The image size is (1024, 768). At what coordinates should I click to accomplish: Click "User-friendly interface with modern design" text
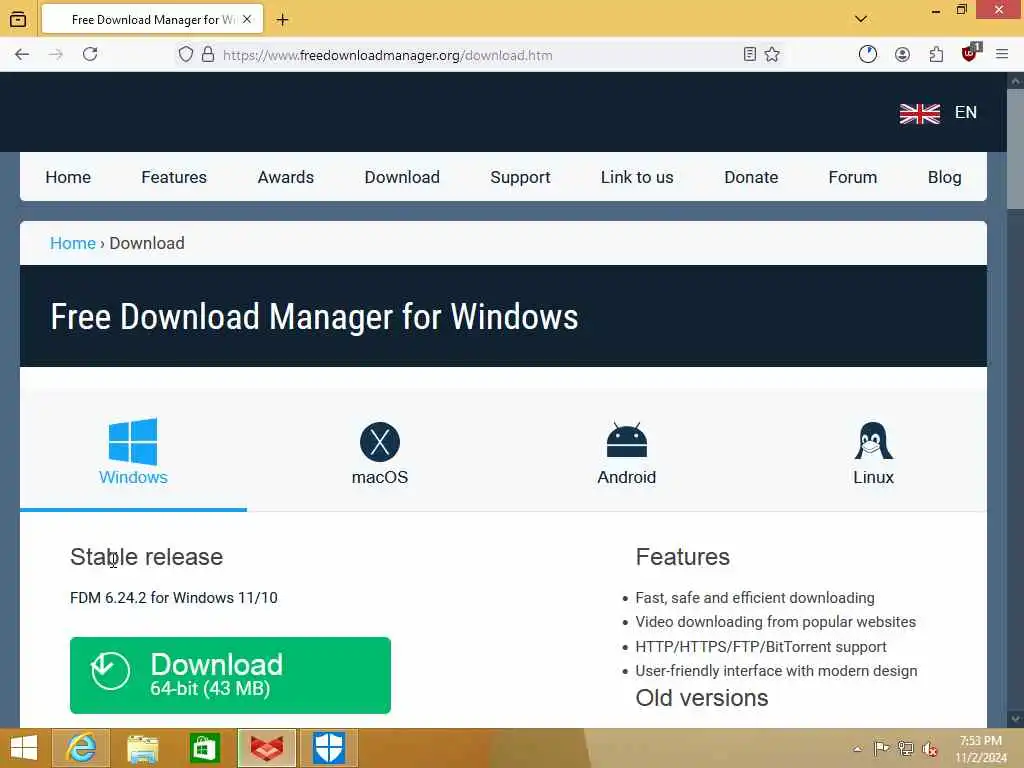coord(776,671)
